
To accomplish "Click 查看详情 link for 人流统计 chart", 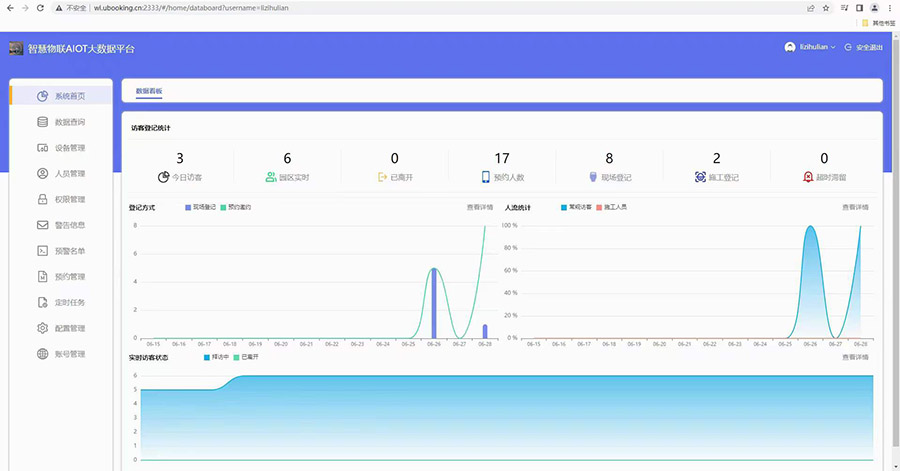I will tap(855, 207).
